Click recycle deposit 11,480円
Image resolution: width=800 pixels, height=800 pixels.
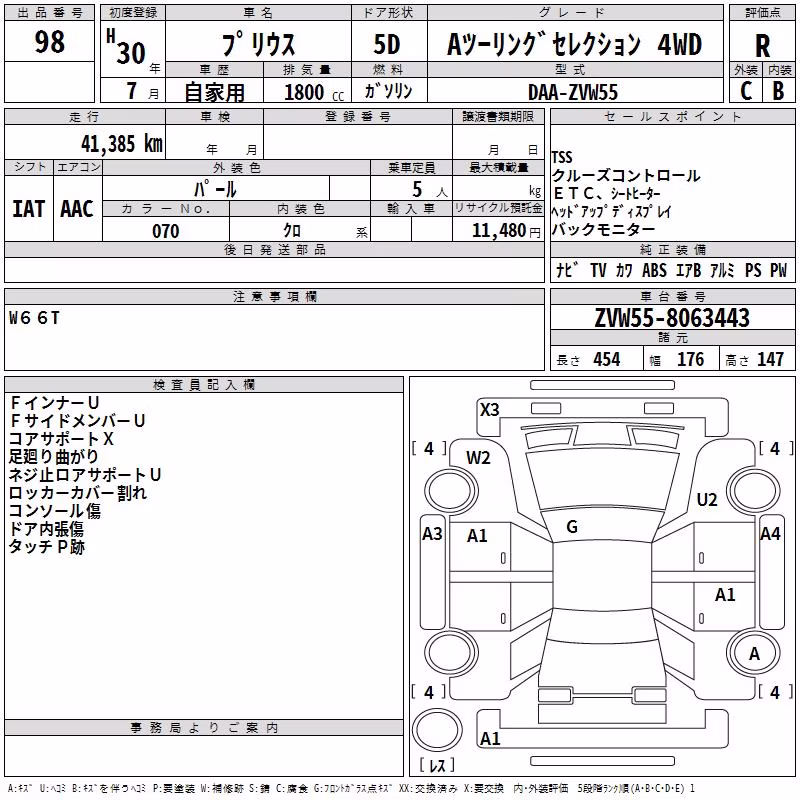(x=506, y=231)
